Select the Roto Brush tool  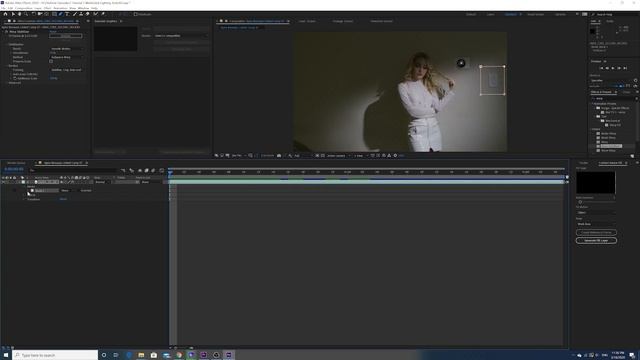tap(96, 14)
